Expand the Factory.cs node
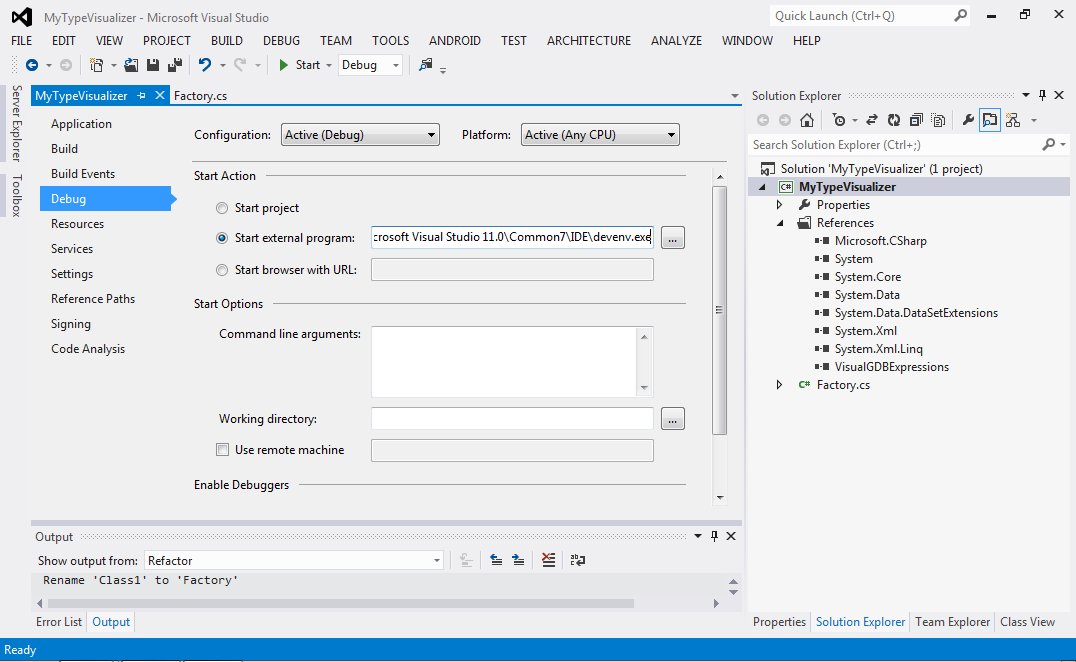 coord(780,385)
